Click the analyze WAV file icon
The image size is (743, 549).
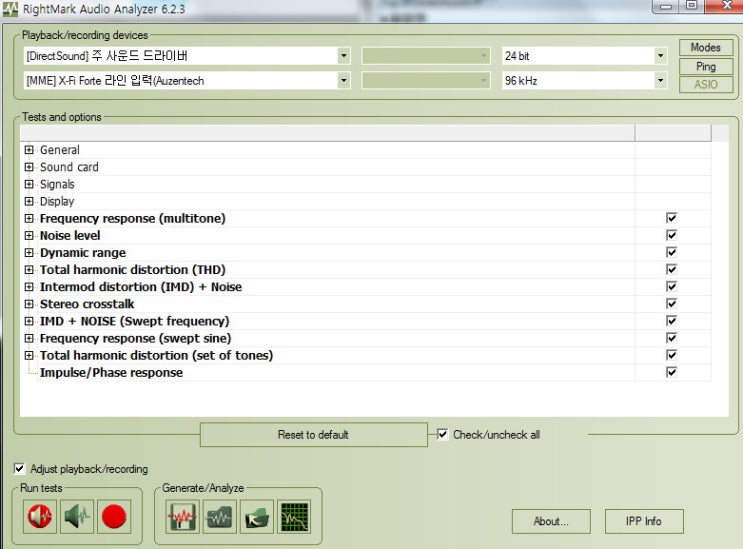(219, 516)
